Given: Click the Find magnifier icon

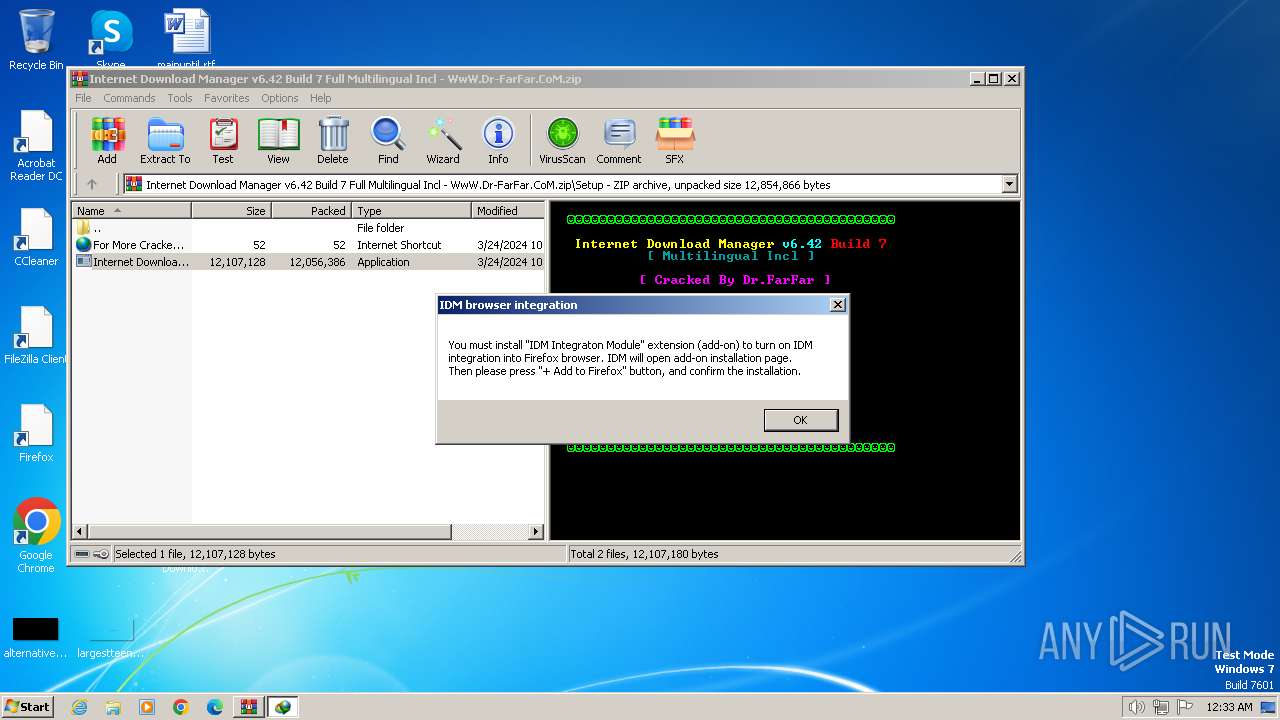Looking at the screenshot, I should [388, 140].
